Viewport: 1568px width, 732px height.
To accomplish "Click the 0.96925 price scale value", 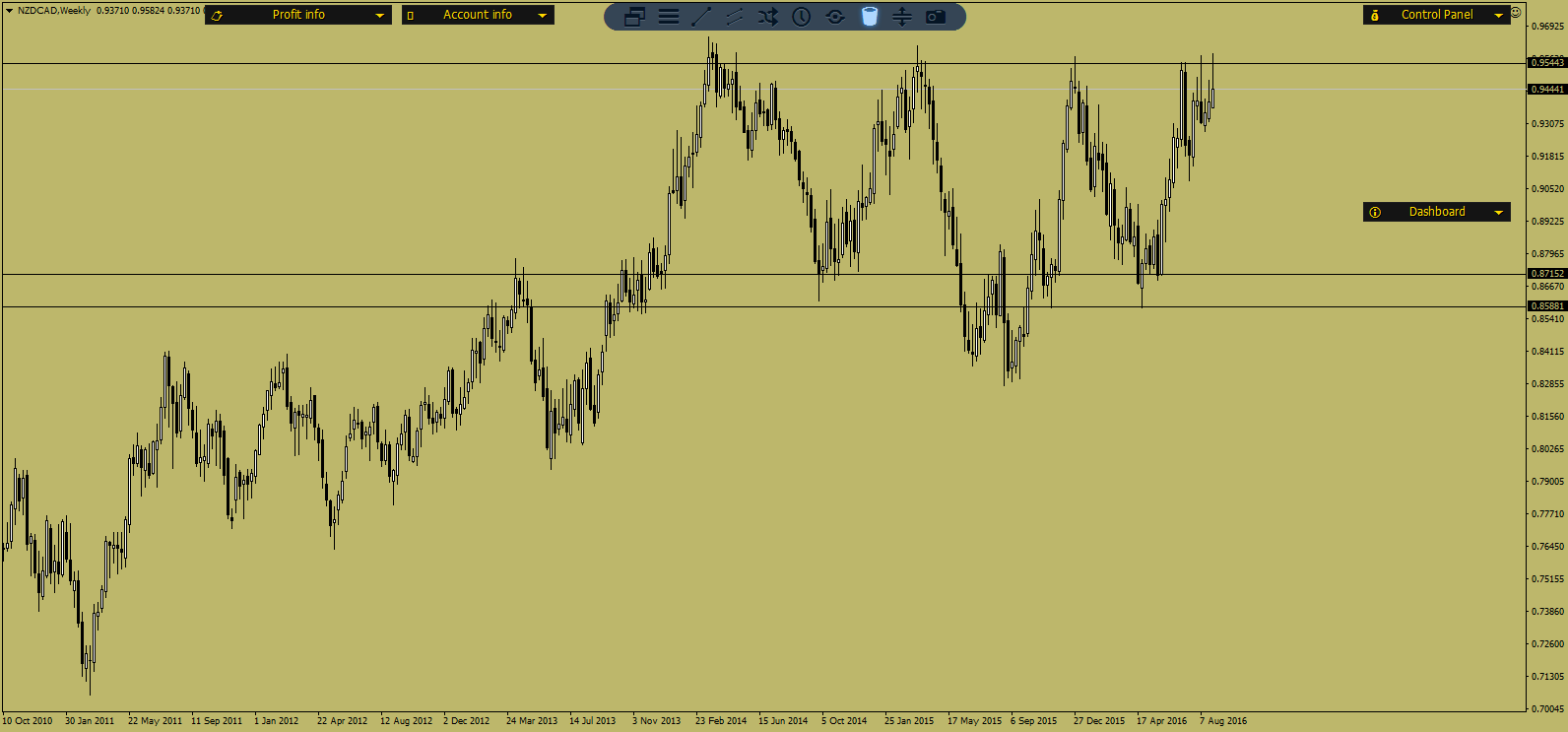I will [x=1547, y=26].
